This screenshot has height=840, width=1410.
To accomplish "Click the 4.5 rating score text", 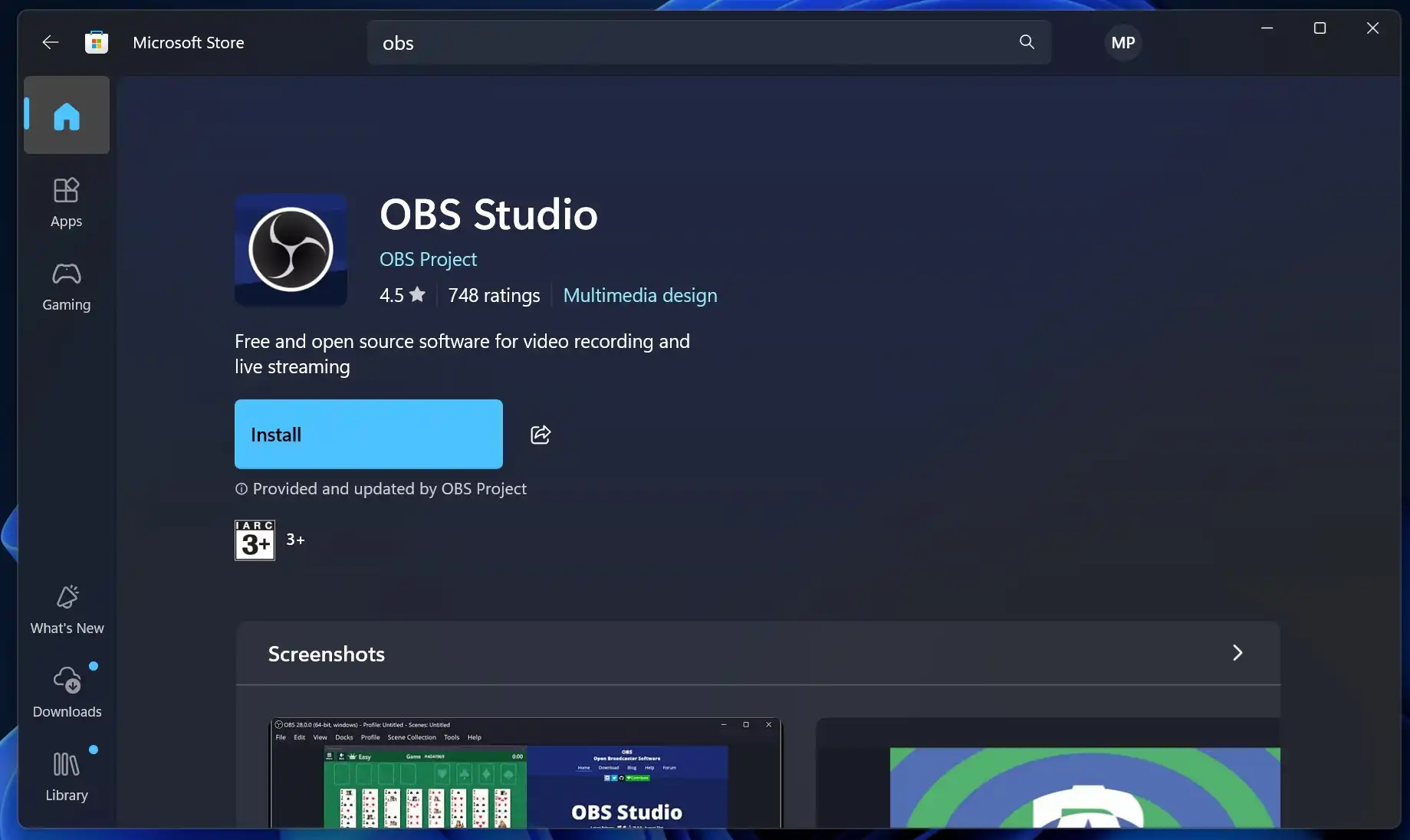I will 392,295.
